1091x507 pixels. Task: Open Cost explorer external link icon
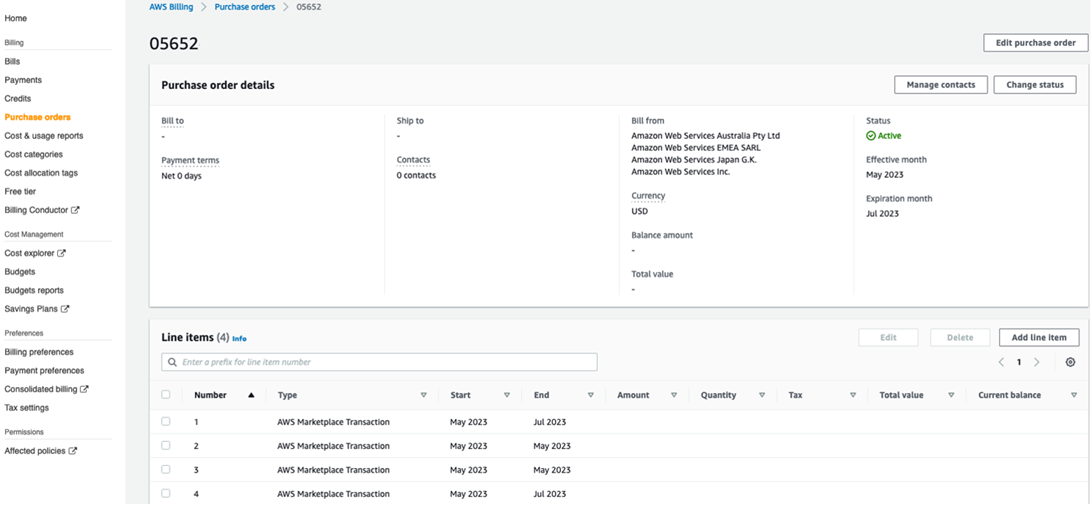pos(61,254)
